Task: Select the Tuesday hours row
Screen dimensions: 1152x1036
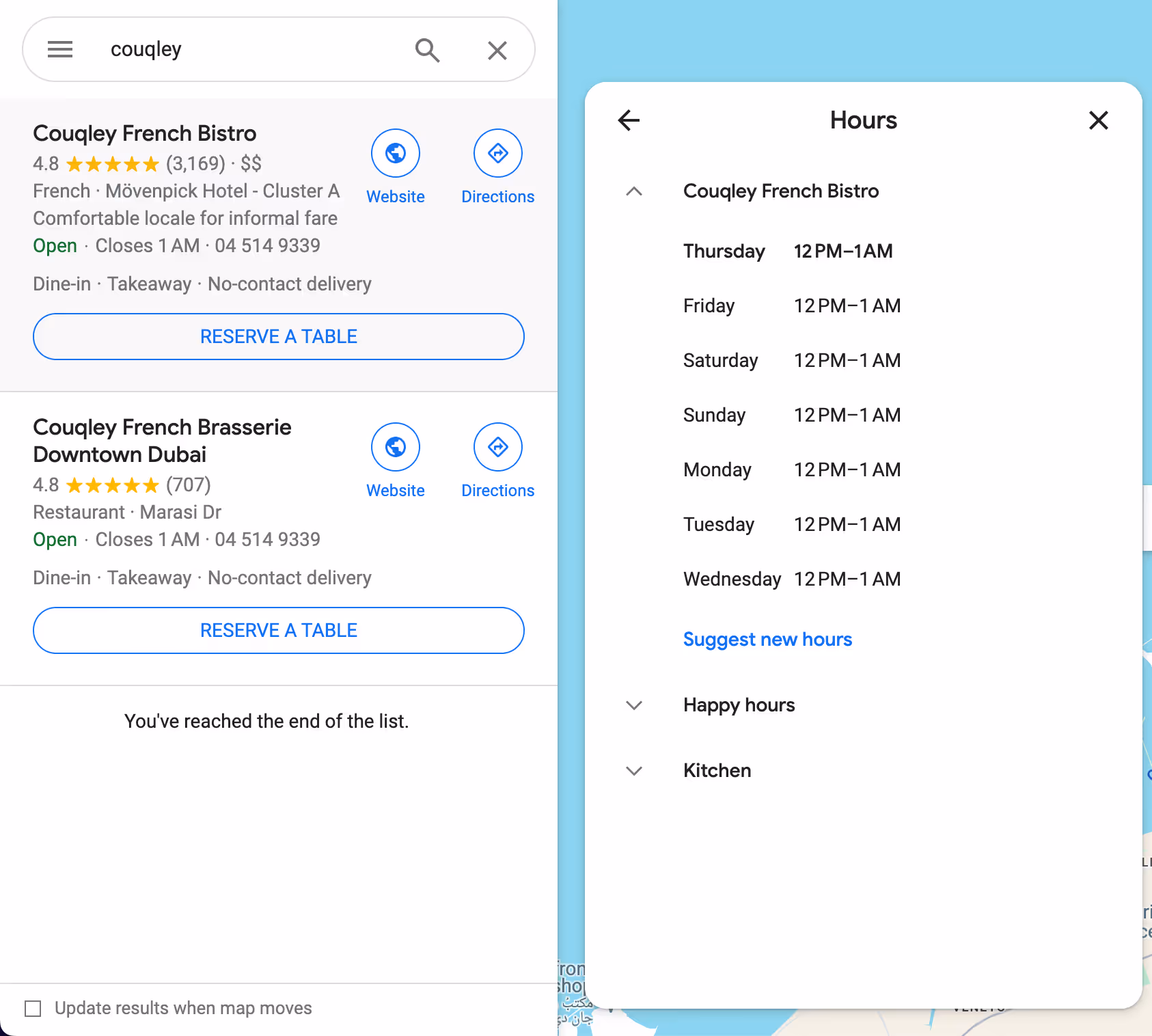Action: 792,525
